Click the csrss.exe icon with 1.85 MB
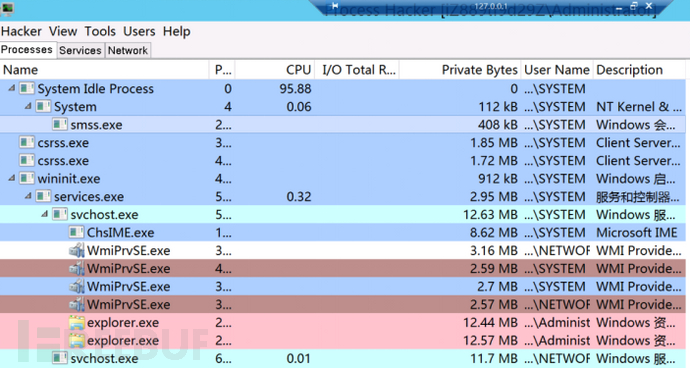 tap(26, 142)
